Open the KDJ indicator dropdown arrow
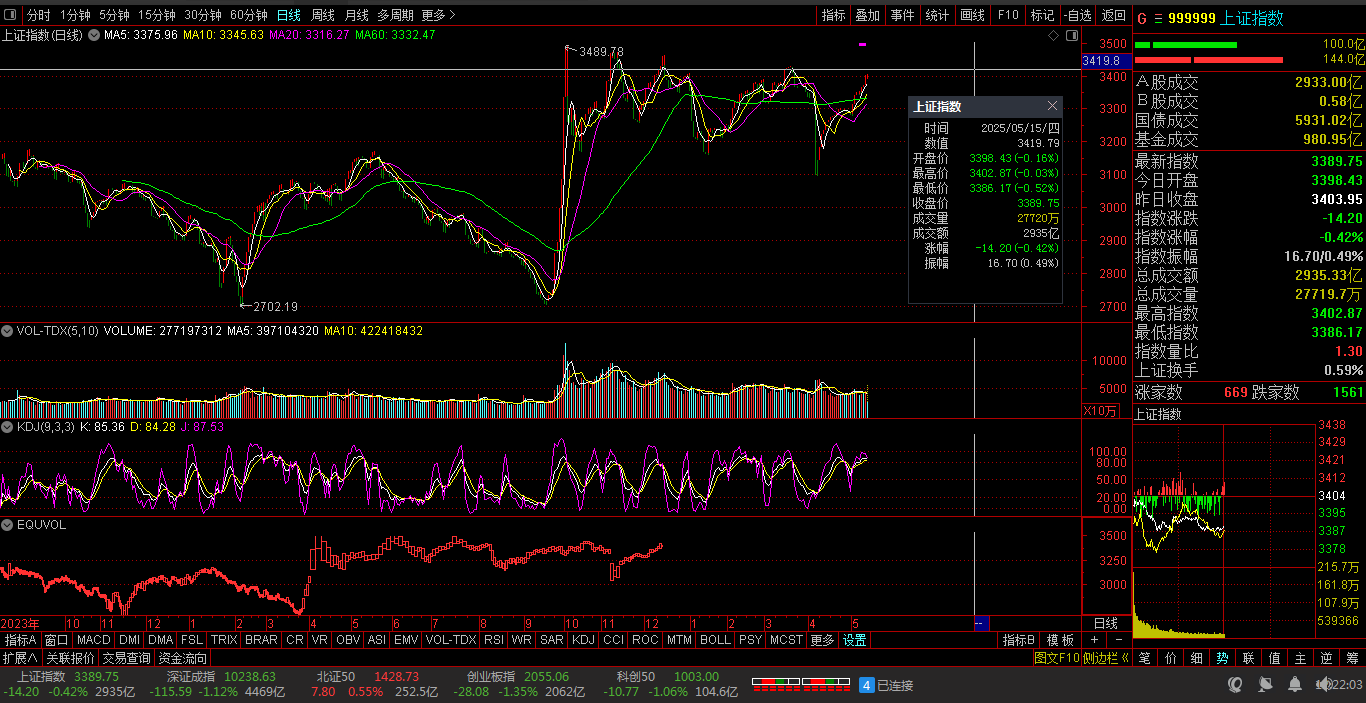The image size is (1366, 703). pyautogui.click(x=7, y=426)
